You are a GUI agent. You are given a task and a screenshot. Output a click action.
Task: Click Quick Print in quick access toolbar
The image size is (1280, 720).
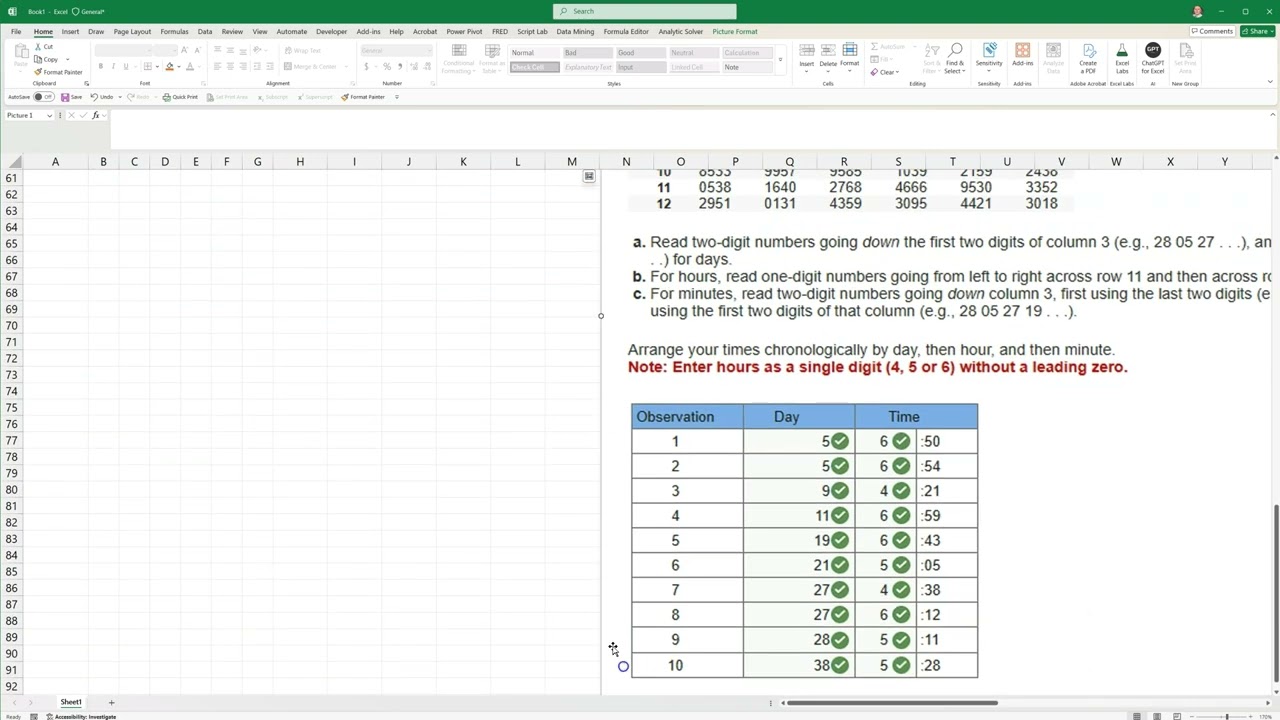pyautogui.click(x=181, y=97)
